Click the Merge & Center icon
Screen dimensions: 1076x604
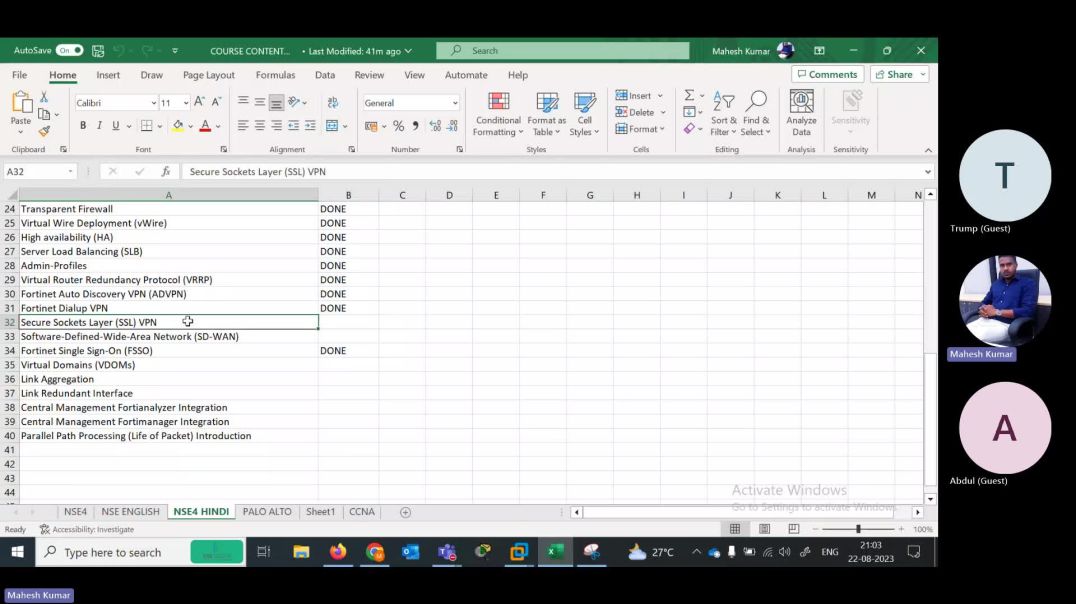[332, 126]
